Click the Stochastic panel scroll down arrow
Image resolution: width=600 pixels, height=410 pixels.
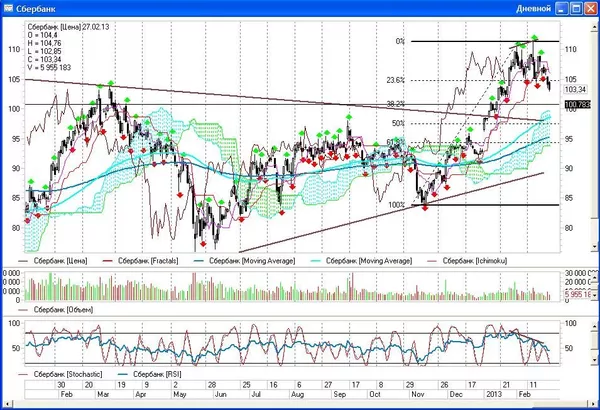[595, 359]
